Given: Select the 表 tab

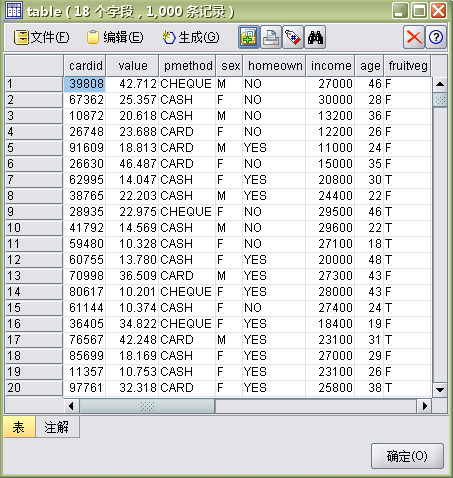Looking at the screenshot, I should pyautogui.click(x=19, y=427).
